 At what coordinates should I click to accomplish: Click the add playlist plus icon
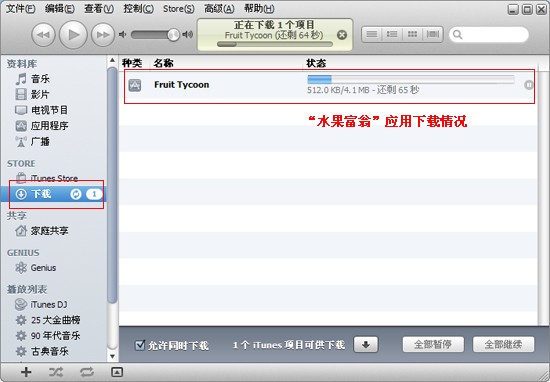(x=26, y=372)
